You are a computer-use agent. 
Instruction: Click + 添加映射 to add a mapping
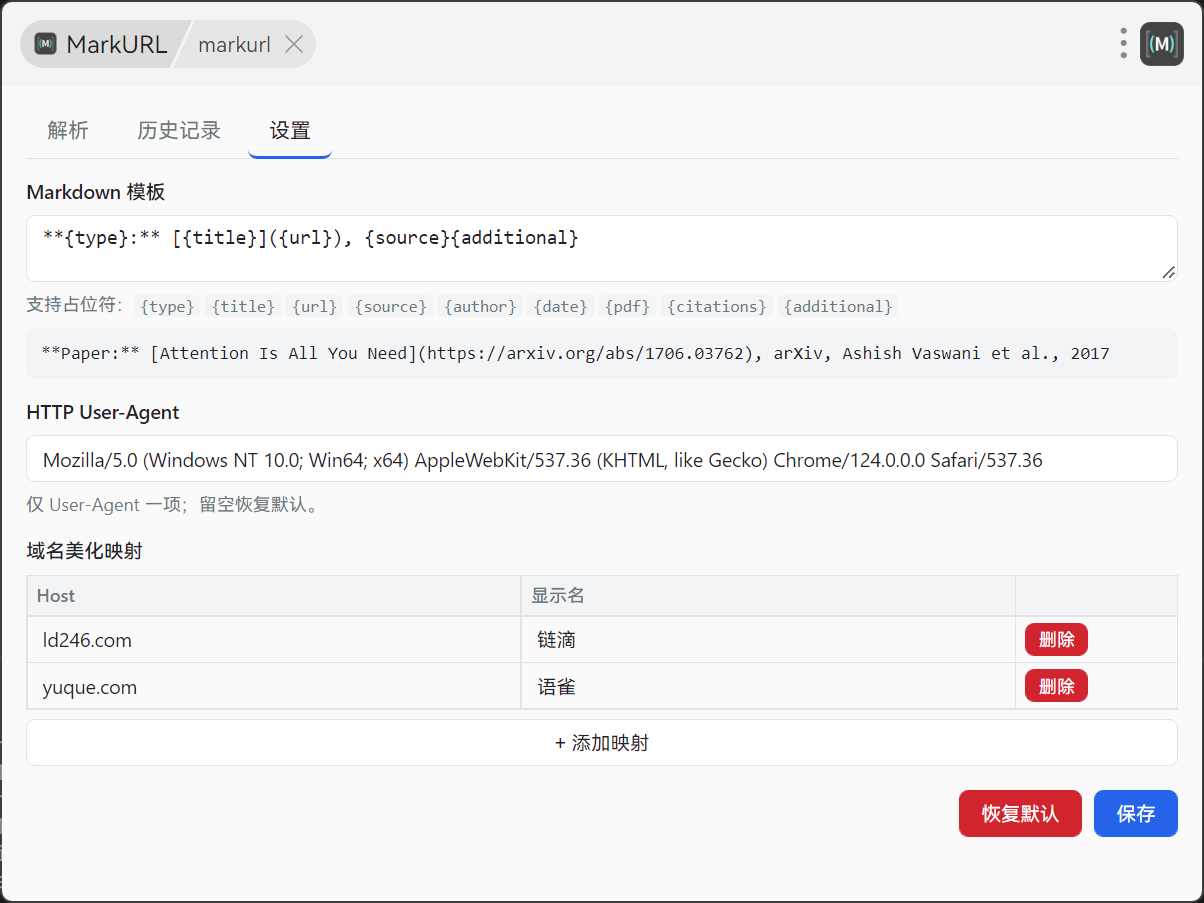coord(602,743)
